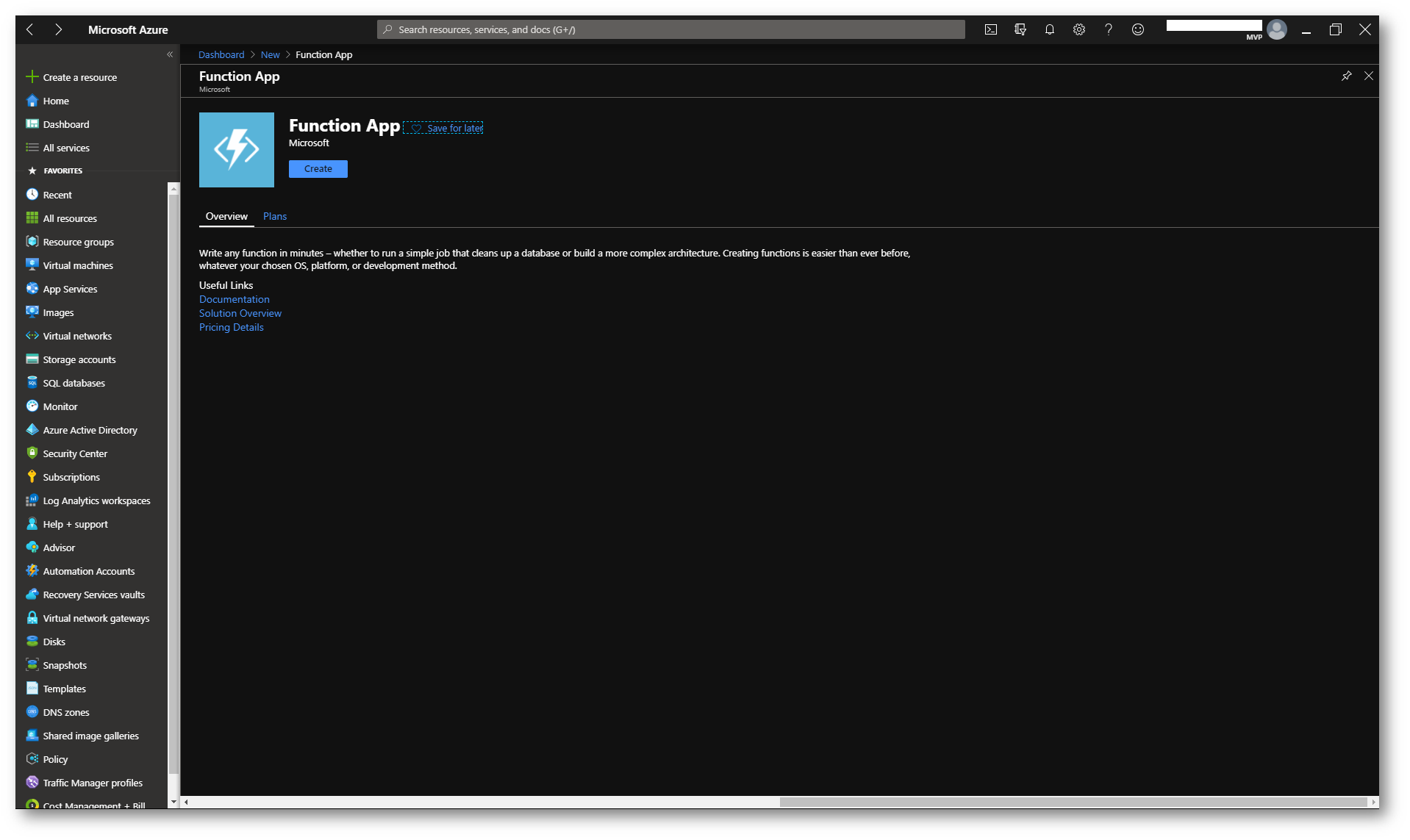Collapse the left sidebar menu

(x=170, y=54)
